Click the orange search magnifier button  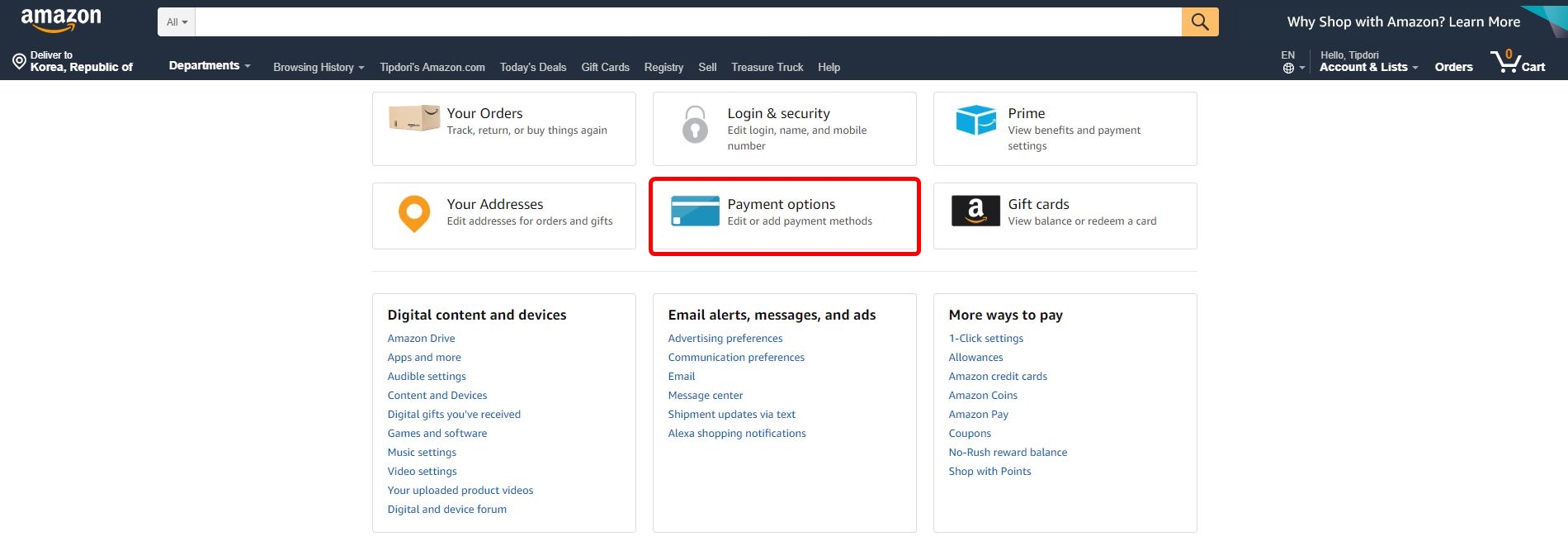(1200, 22)
